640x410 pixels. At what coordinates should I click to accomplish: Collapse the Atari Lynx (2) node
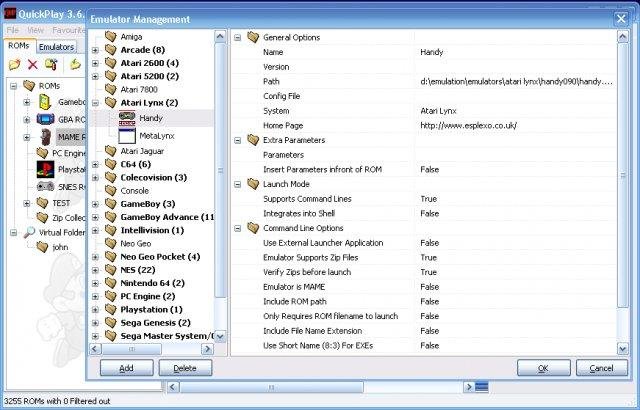(x=95, y=103)
